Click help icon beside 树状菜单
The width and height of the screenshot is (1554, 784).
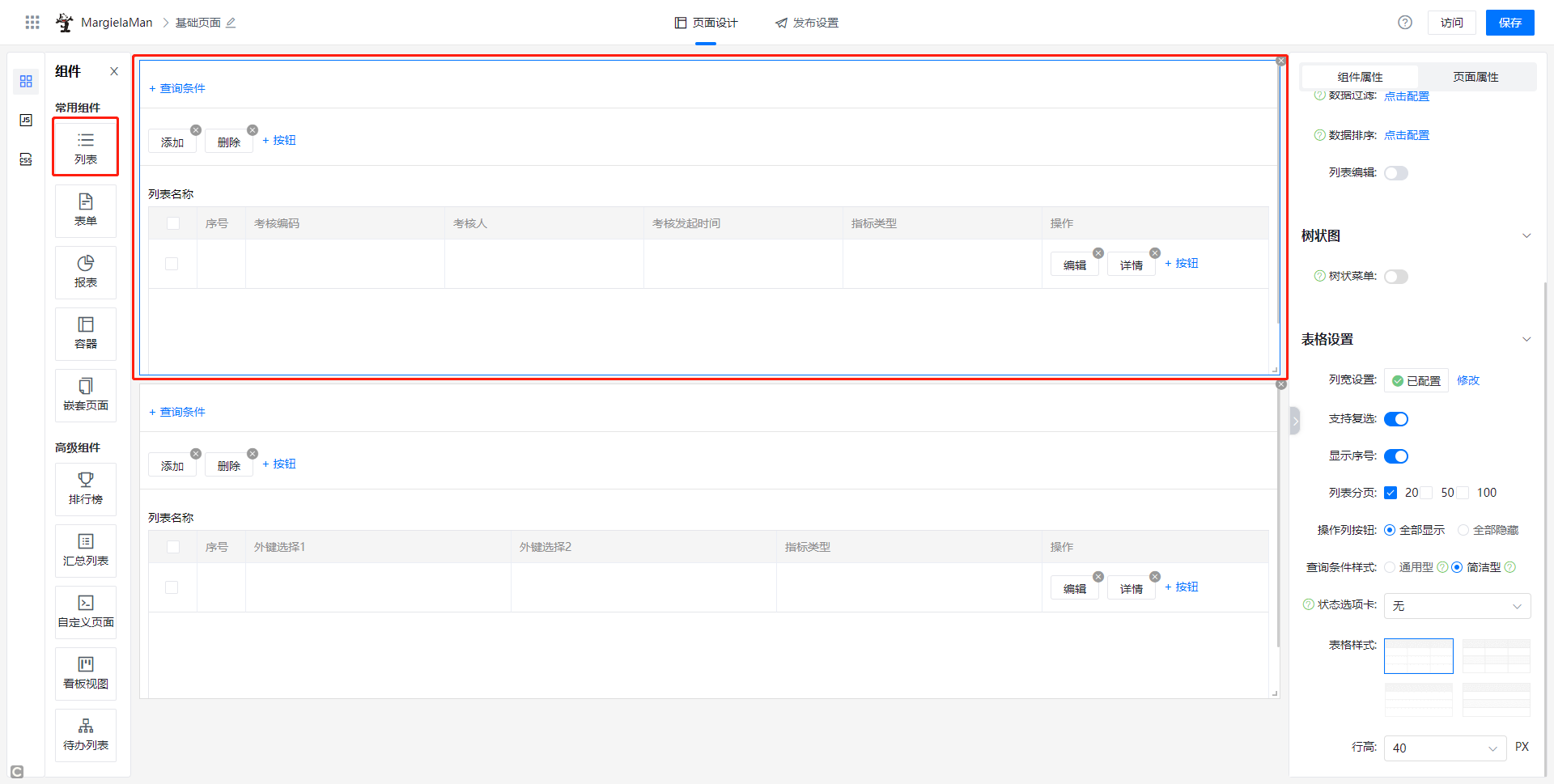click(x=1320, y=276)
